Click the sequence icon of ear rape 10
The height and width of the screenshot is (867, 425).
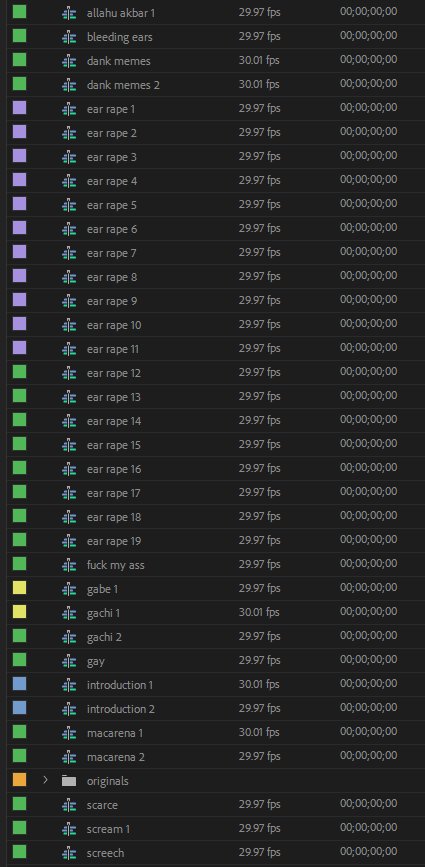click(69, 325)
